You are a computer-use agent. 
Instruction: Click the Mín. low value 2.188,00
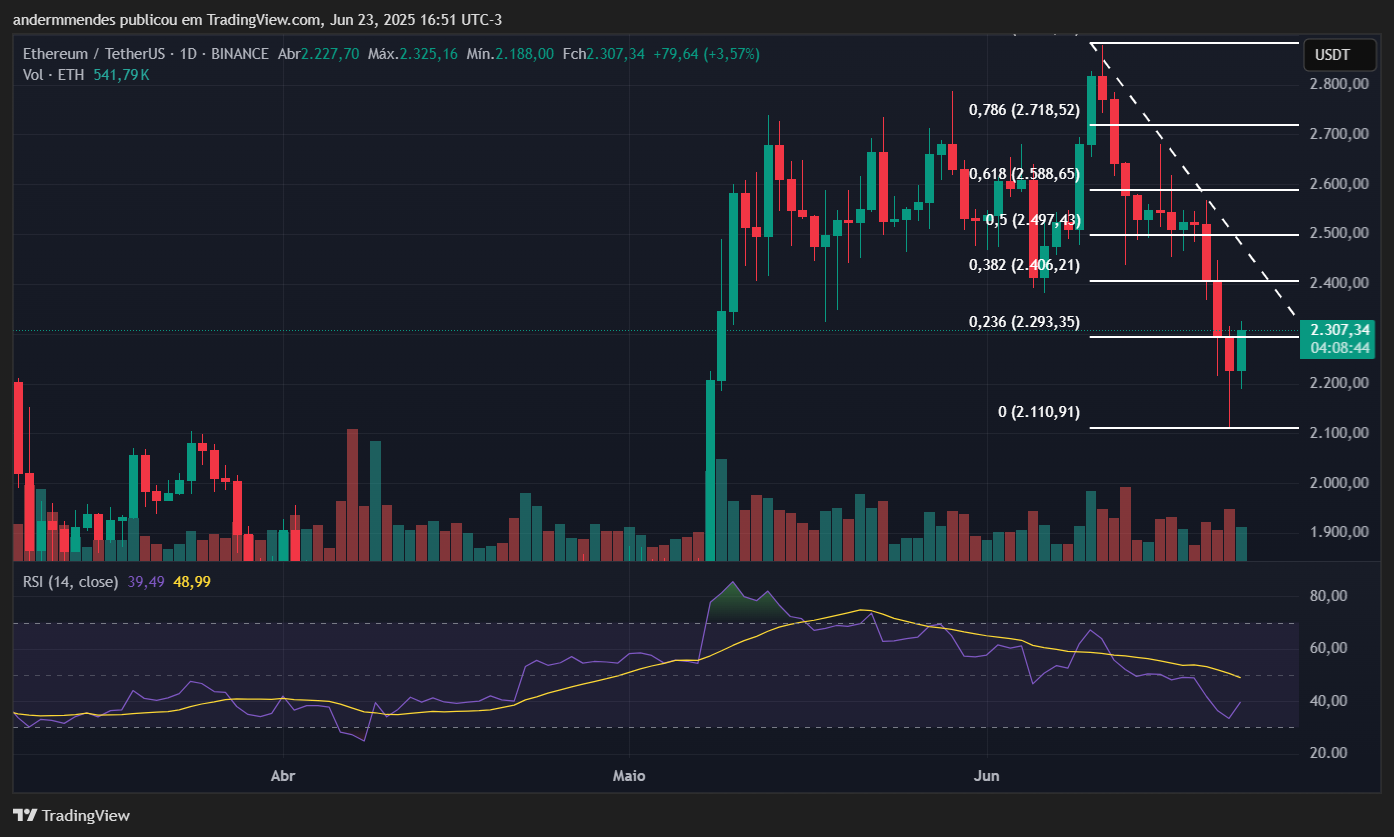[x=525, y=54]
